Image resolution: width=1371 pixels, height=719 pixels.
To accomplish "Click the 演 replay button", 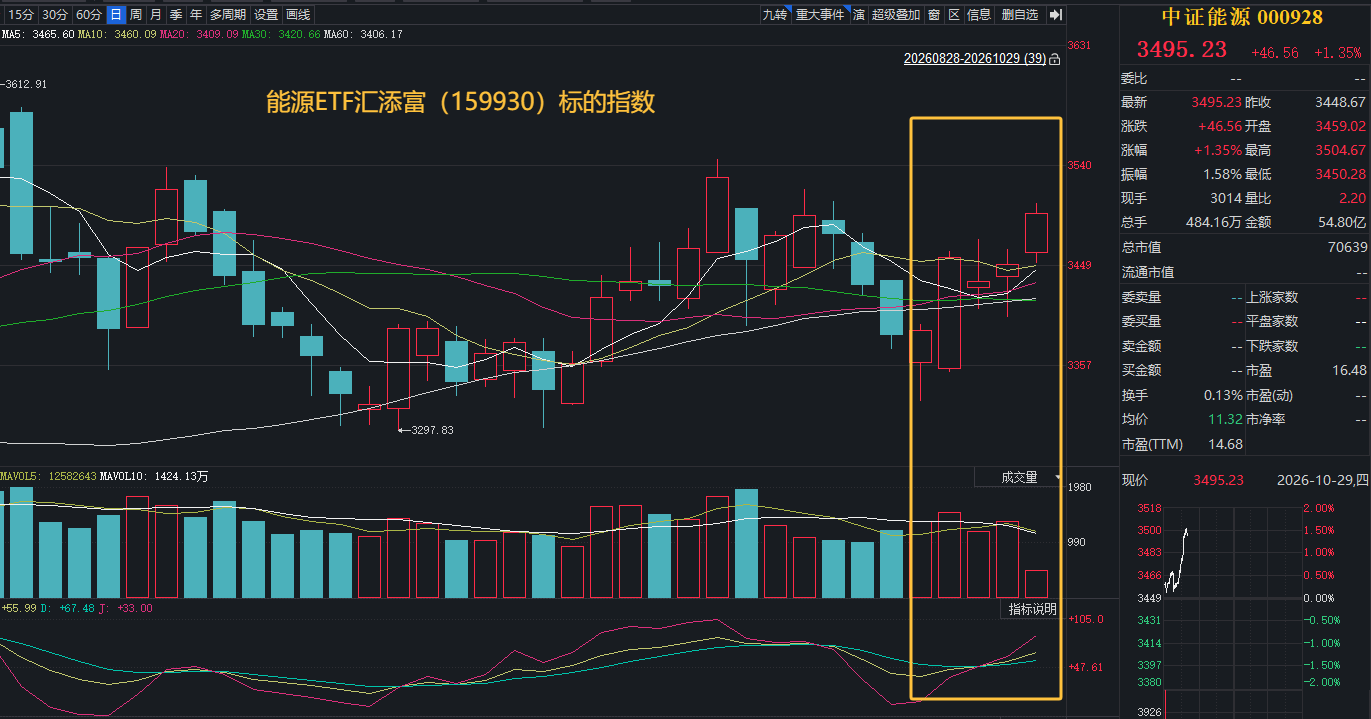I will click(859, 14).
